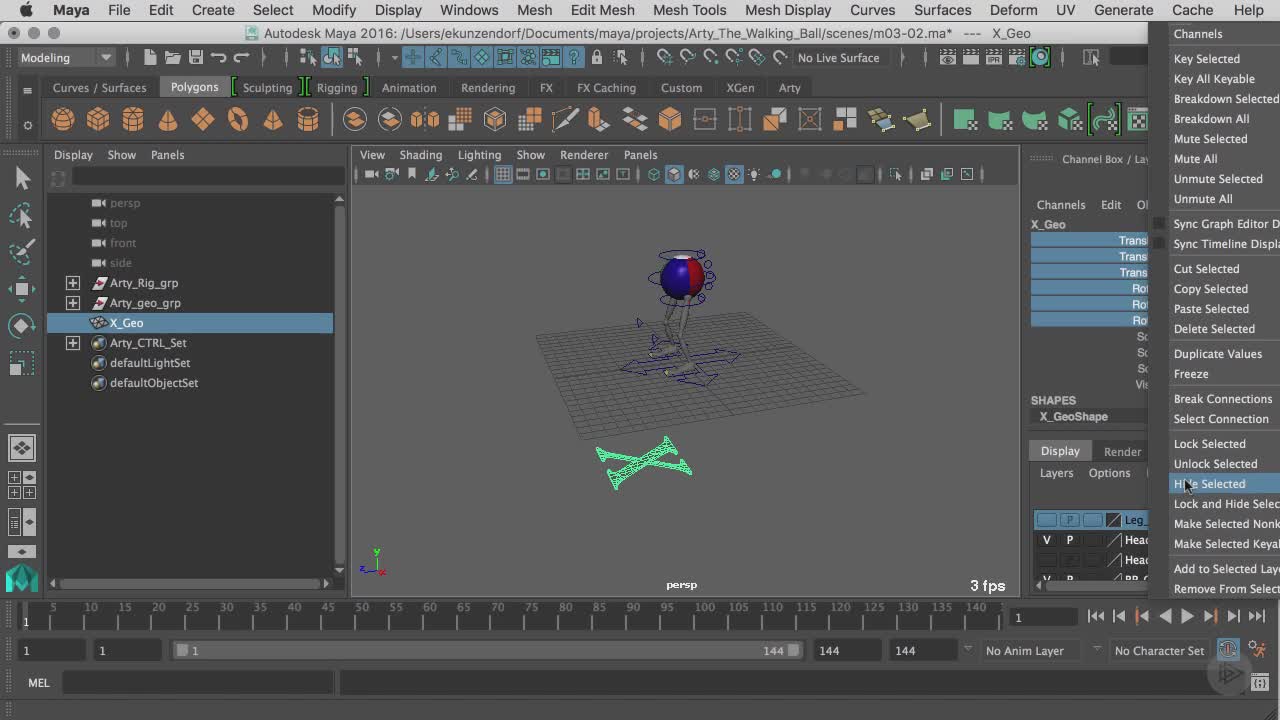The image size is (1280, 720).
Task: Toggle smooth shade all in viewport
Action: pyautogui.click(x=674, y=174)
